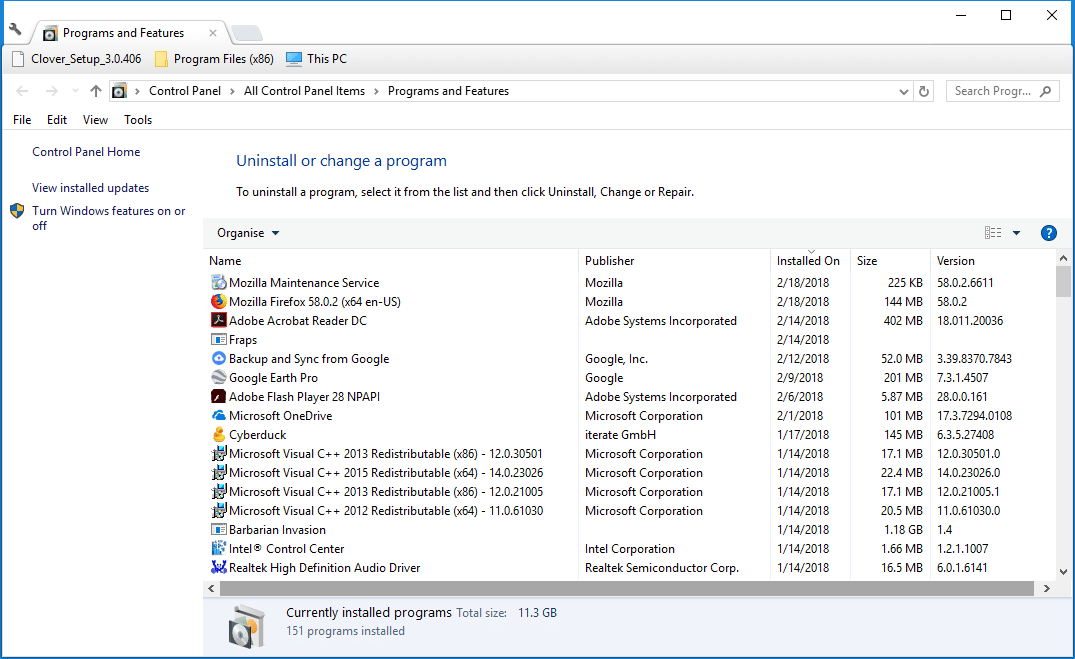This screenshot has height=659, width=1075.
Task: Select the Fraps program icon
Action: click(219, 339)
